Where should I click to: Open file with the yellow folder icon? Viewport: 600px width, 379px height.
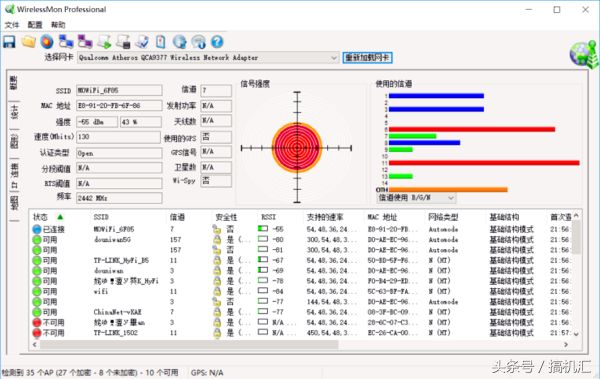(29, 41)
